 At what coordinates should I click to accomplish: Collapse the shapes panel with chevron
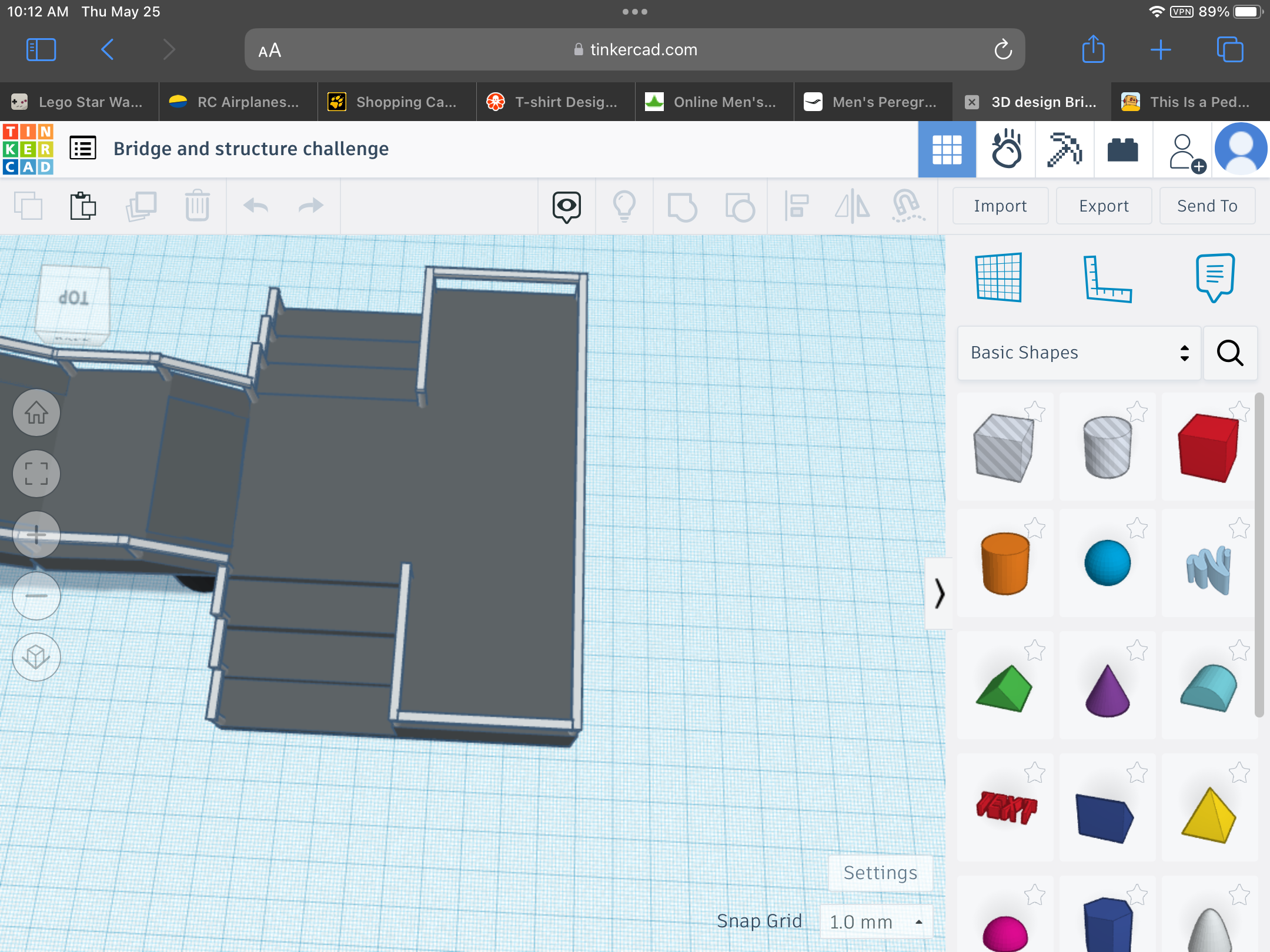click(939, 594)
